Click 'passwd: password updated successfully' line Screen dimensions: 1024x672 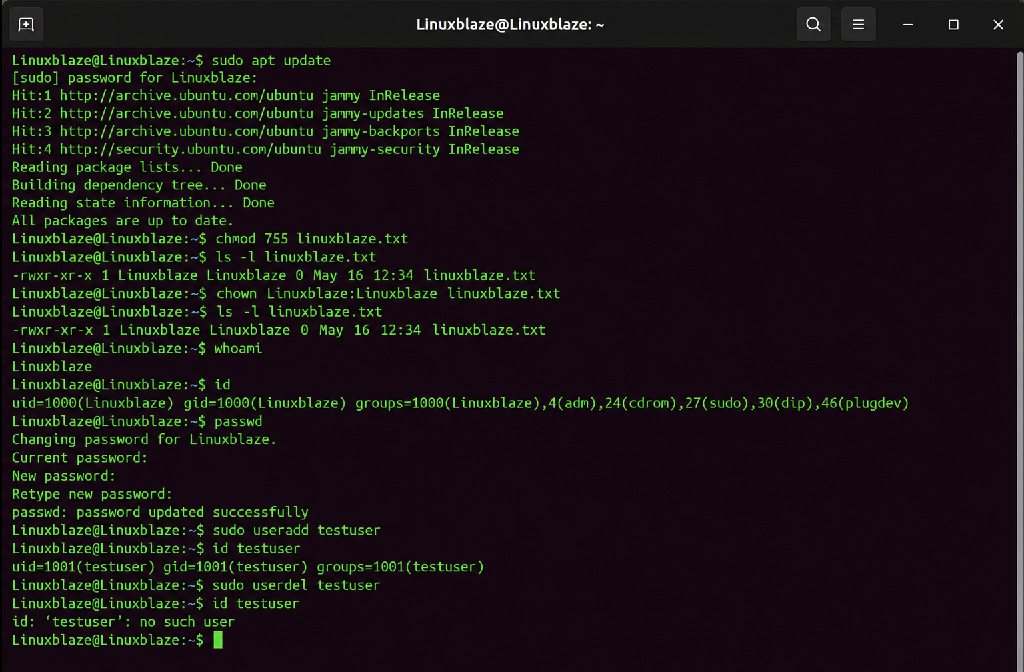click(x=160, y=513)
